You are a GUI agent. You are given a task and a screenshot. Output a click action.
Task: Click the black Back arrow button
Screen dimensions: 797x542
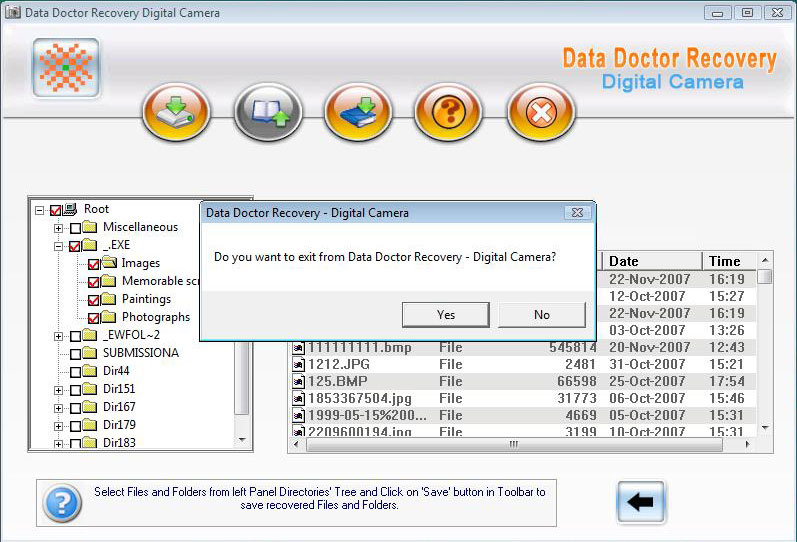coord(641,502)
